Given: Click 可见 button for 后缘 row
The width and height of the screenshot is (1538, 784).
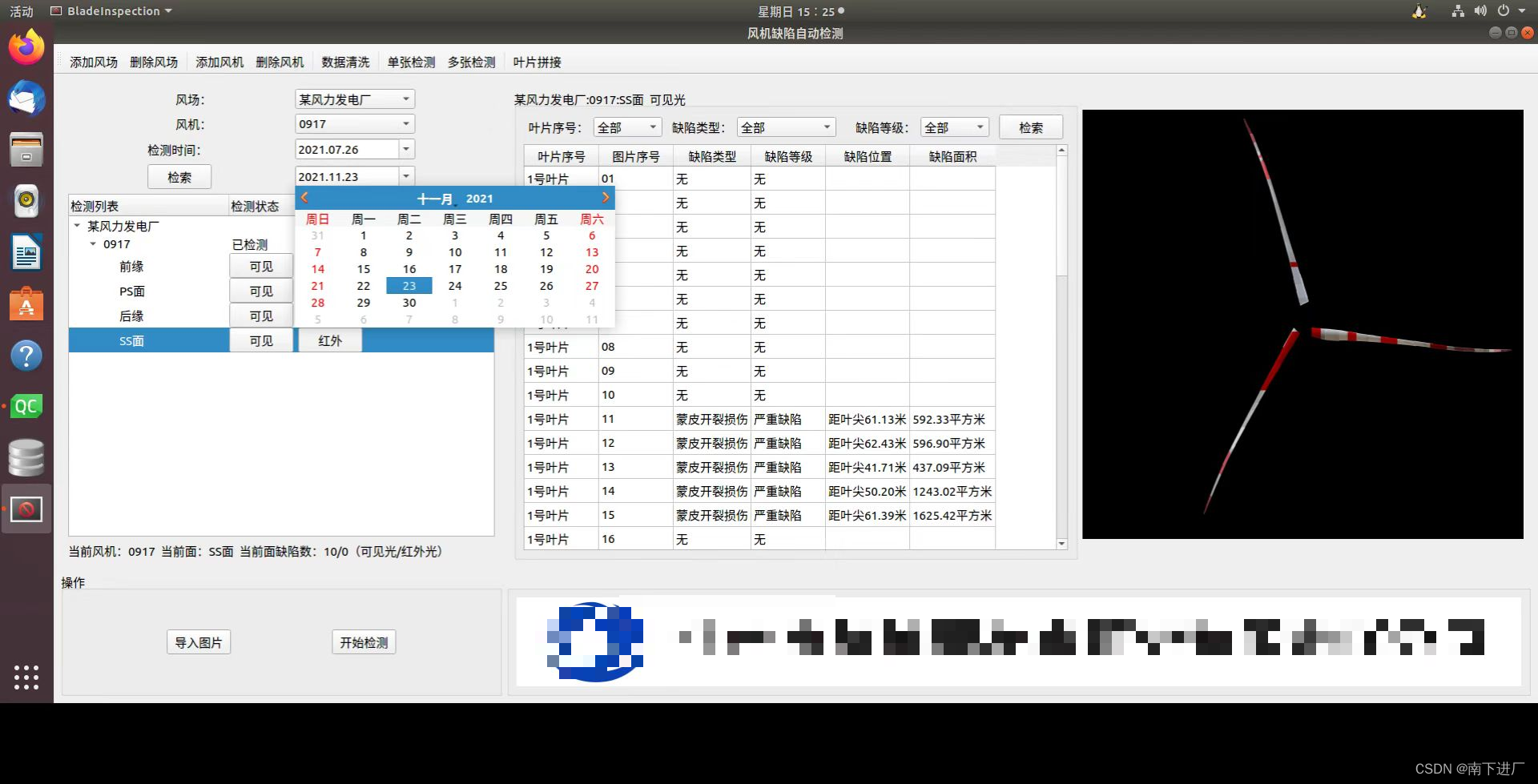Looking at the screenshot, I should pyautogui.click(x=261, y=316).
